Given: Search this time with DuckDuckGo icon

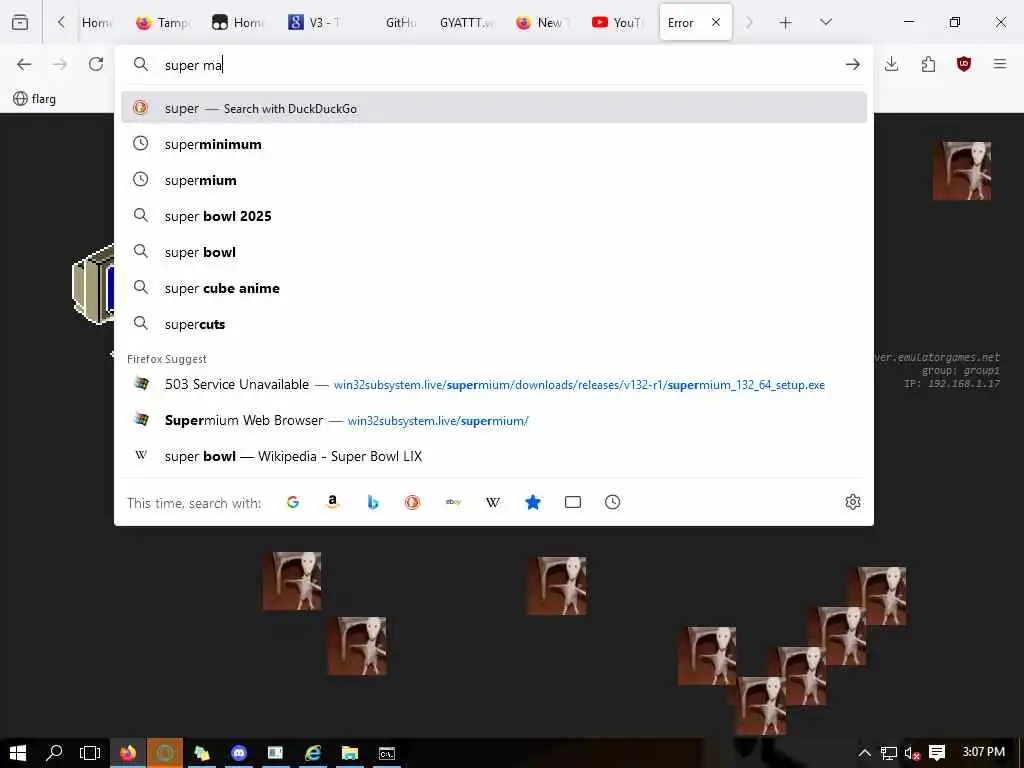Looking at the screenshot, I should 412,502.
